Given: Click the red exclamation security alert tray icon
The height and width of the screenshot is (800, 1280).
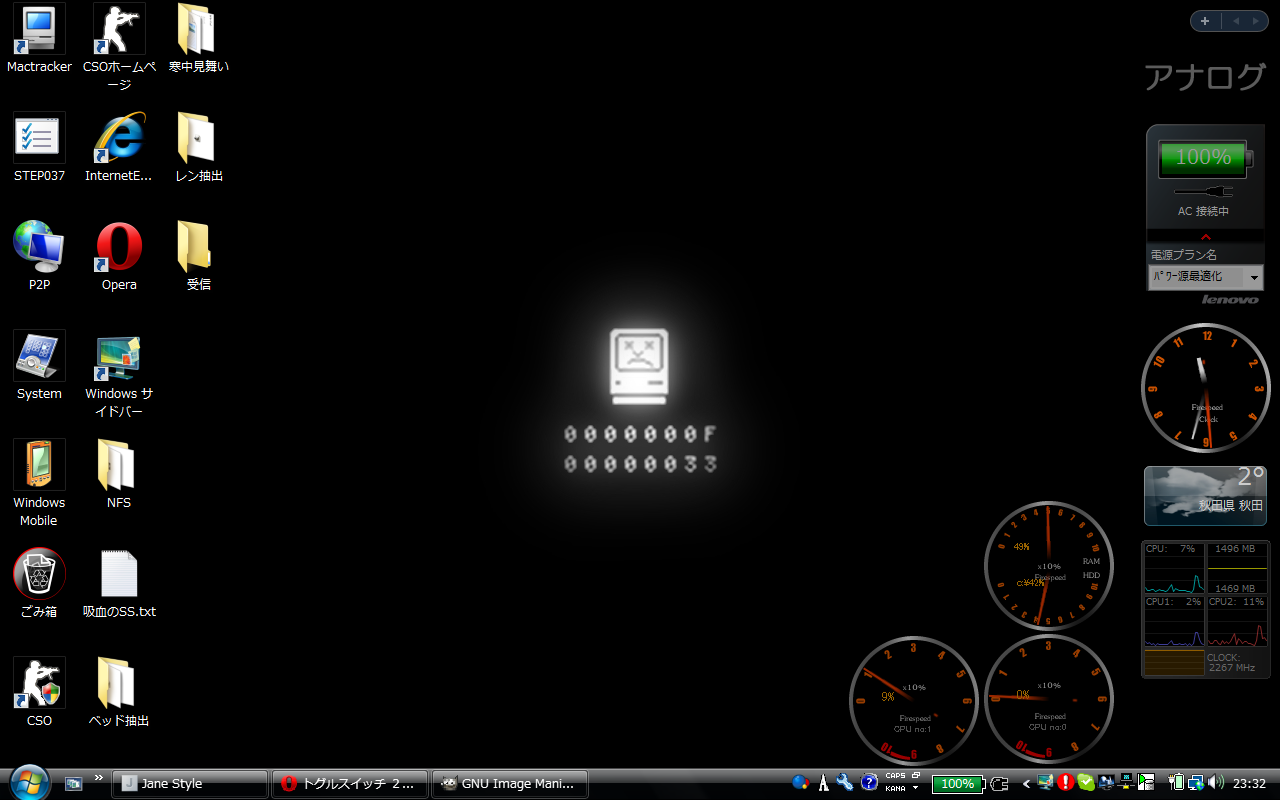Looking at the screenshot, I should click(x=1066, y=783).
